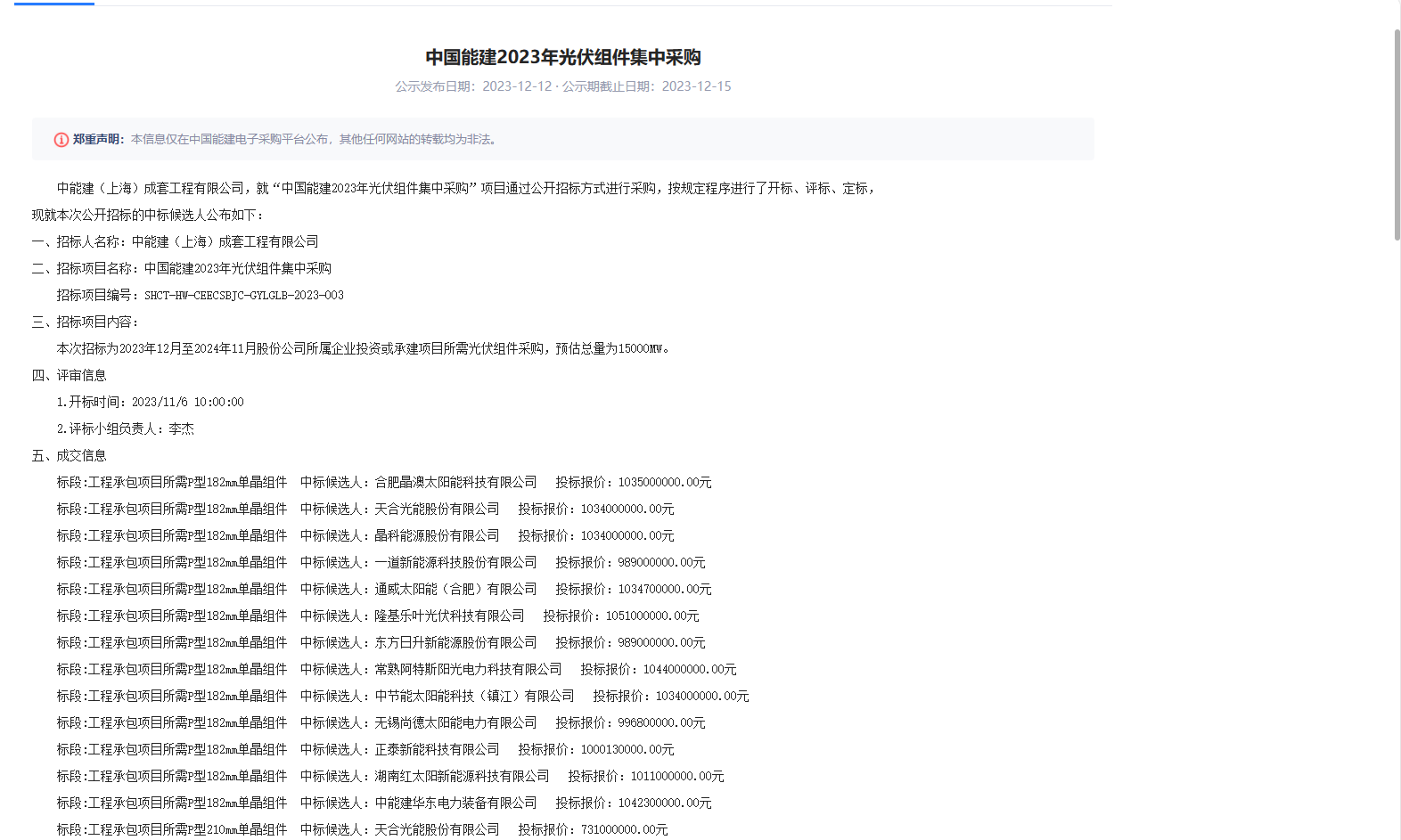Screen dimensions: 1401x840
Task: Click the section label containing P型210mm单晶组件
Action: (172, 829)
